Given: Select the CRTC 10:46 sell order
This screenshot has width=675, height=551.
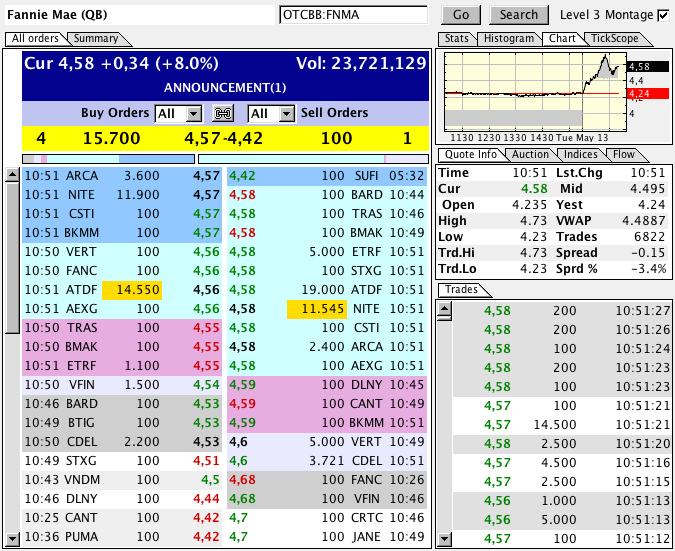Looking at the screenshot, I should tap(327, 518).
